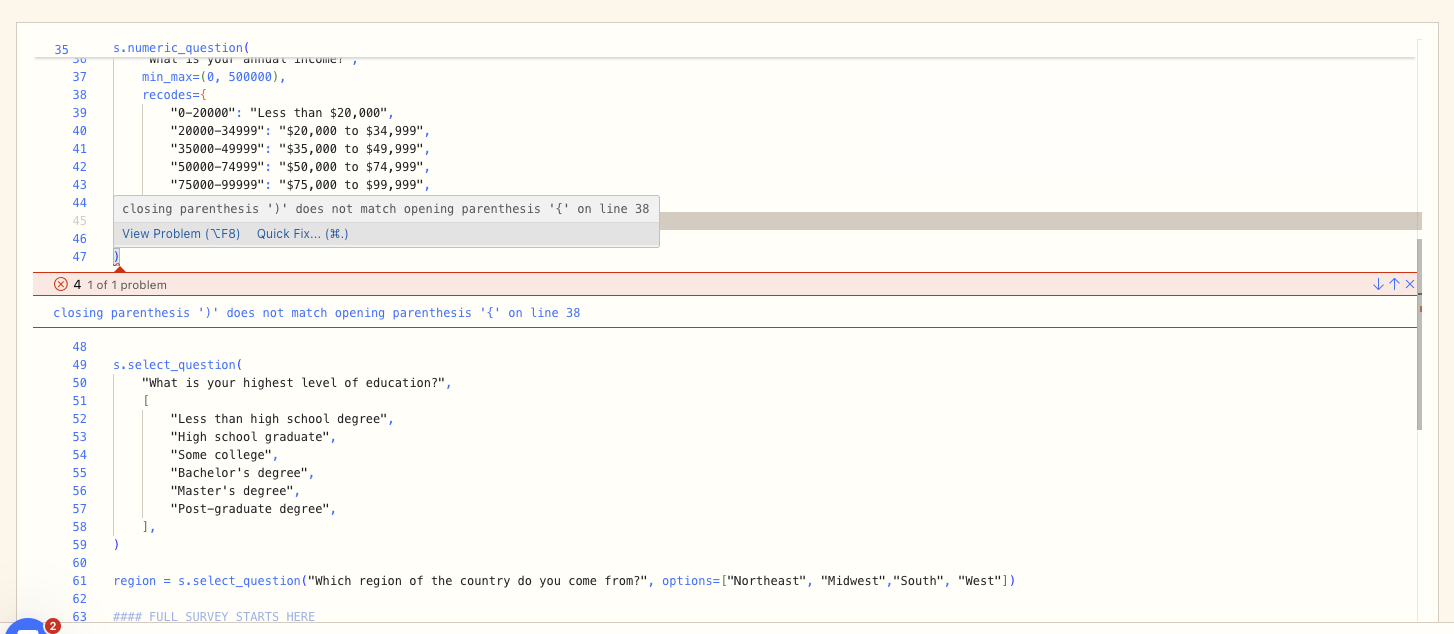Image resolution: width=1454 pixels, height=634 pixels.
Task: Click line number 49 in the gutter
Action: [x=79, y=365]
